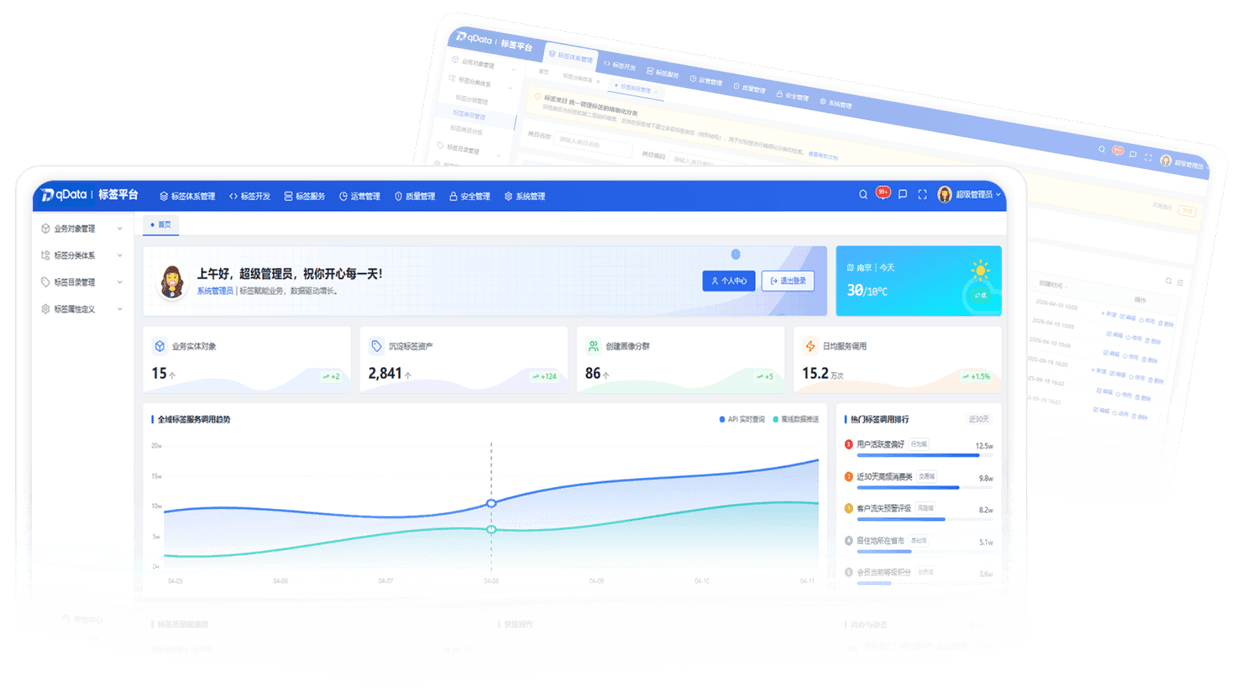
Task: Click sun weather icon on 南京 card
Action: click(979, 270)
